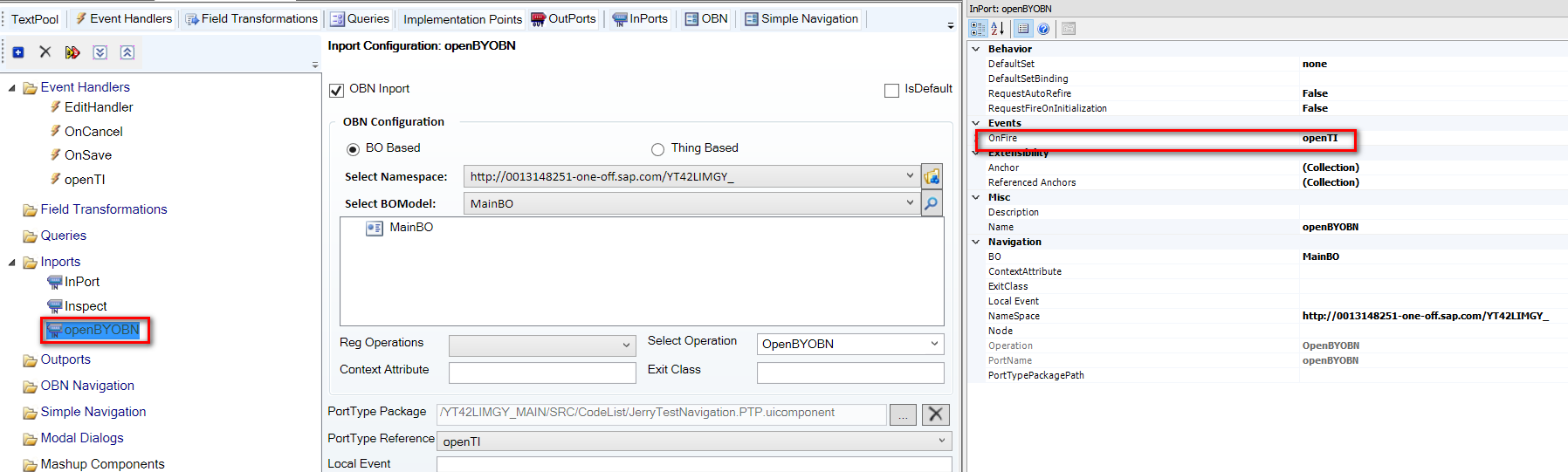
Task: Click the namespace browse icon beside Select Namespace
Action: pyautogui.click(x=932, y=176)
